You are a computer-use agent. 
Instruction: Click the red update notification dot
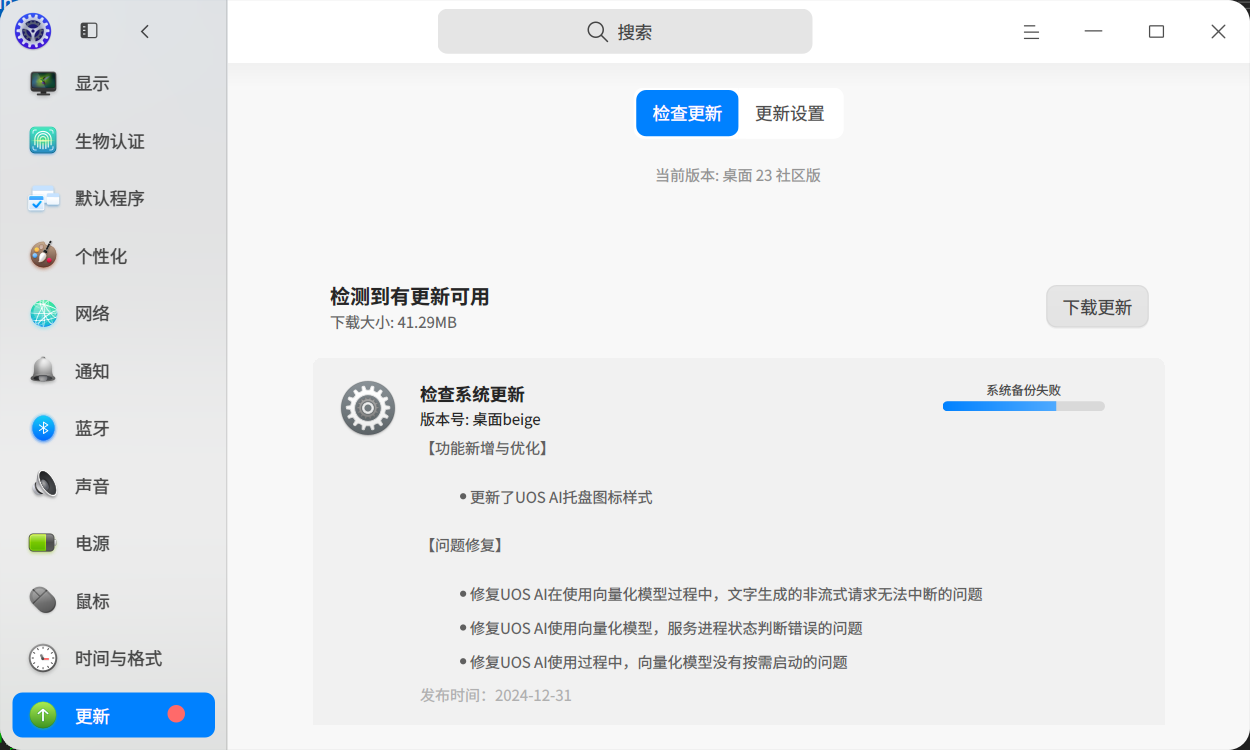(177, 714)
